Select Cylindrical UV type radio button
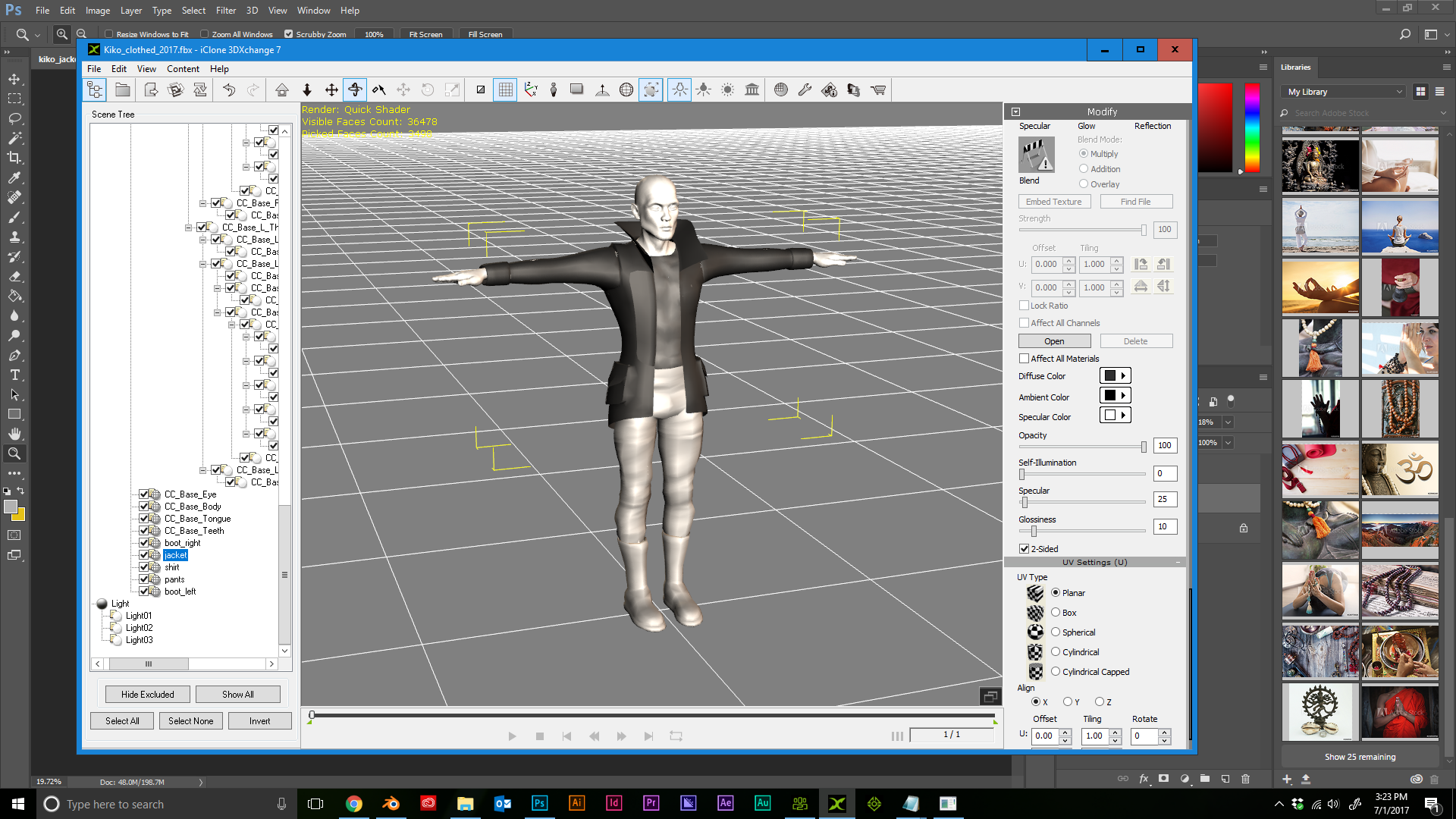 1056,651
